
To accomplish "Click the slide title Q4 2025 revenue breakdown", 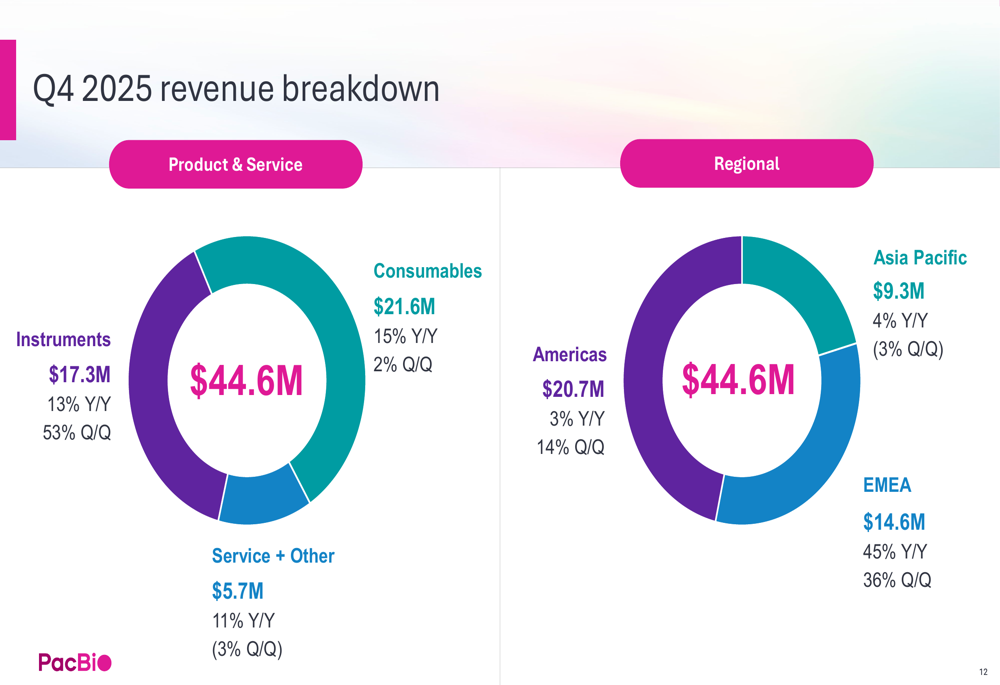I will (x=236, y=89).
